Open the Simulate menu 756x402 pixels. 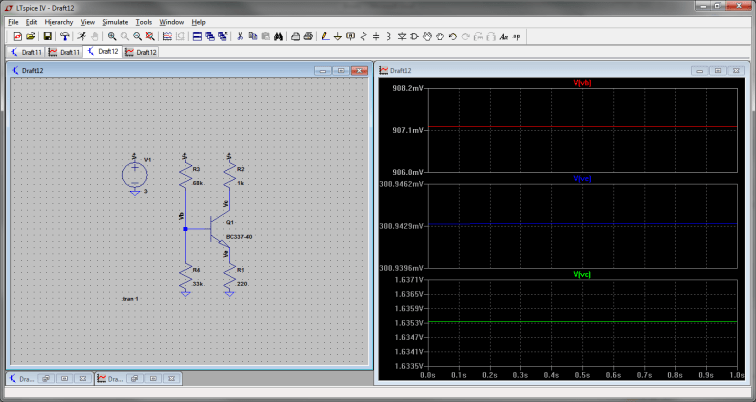pyautogui.click(x=115, y=21)
